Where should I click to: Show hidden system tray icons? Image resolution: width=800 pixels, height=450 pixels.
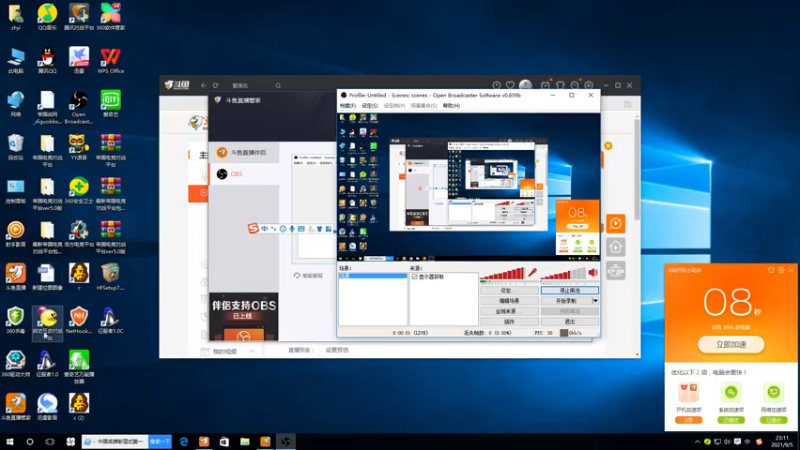pyautogui.click(x=697, y=442)
